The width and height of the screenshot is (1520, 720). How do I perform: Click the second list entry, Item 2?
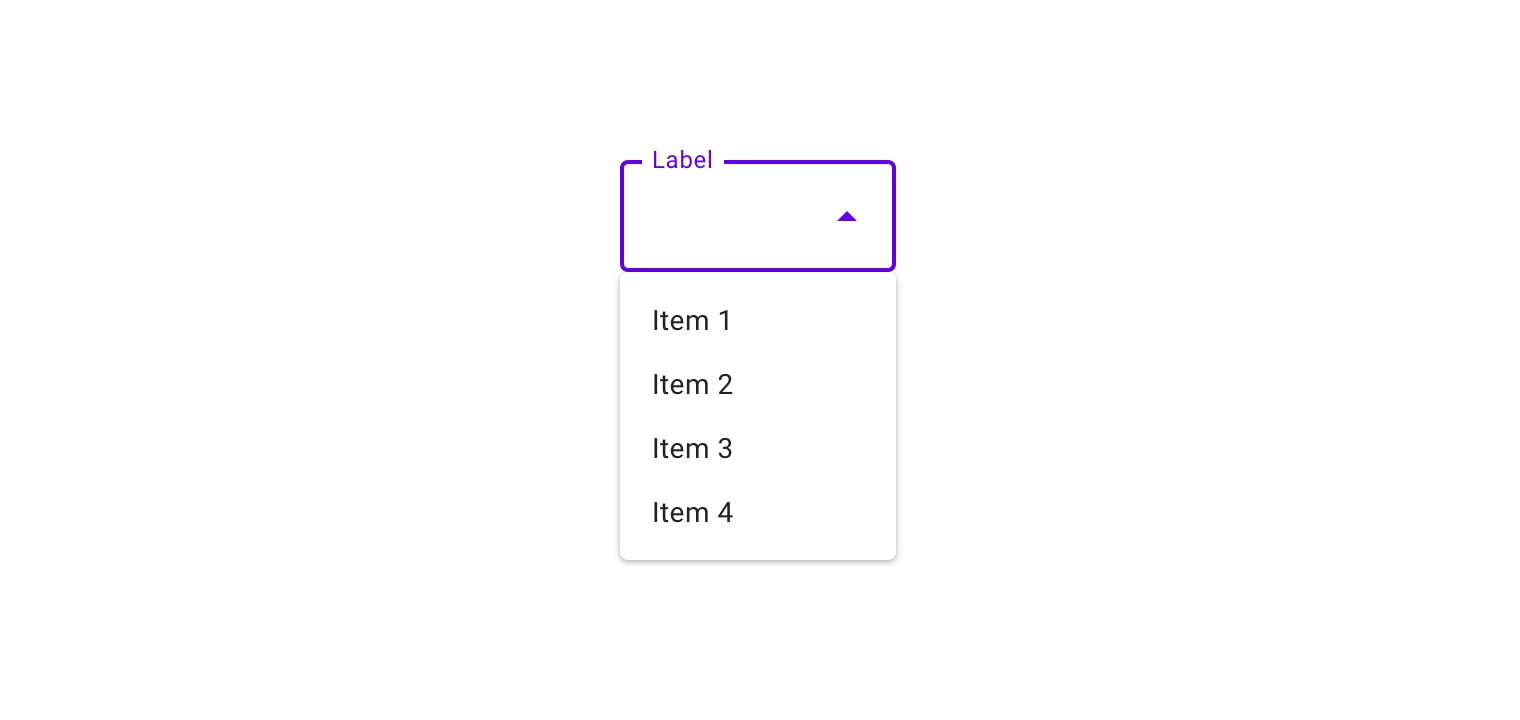pyautogui.click(x=692, y=385)
